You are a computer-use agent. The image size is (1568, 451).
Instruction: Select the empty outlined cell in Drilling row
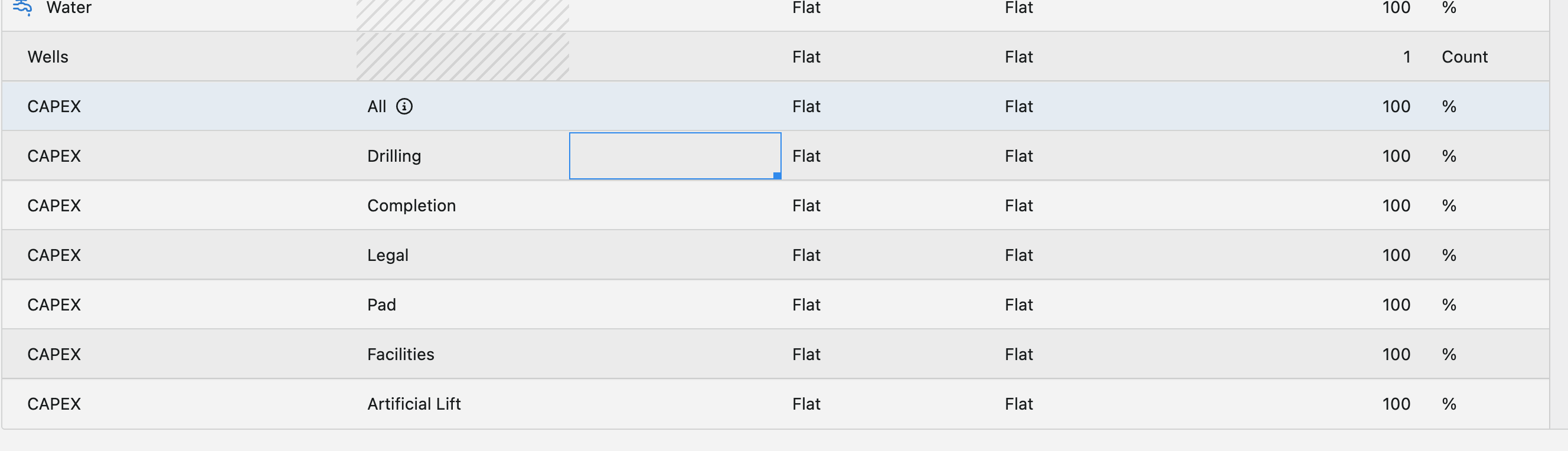point(674,156)
